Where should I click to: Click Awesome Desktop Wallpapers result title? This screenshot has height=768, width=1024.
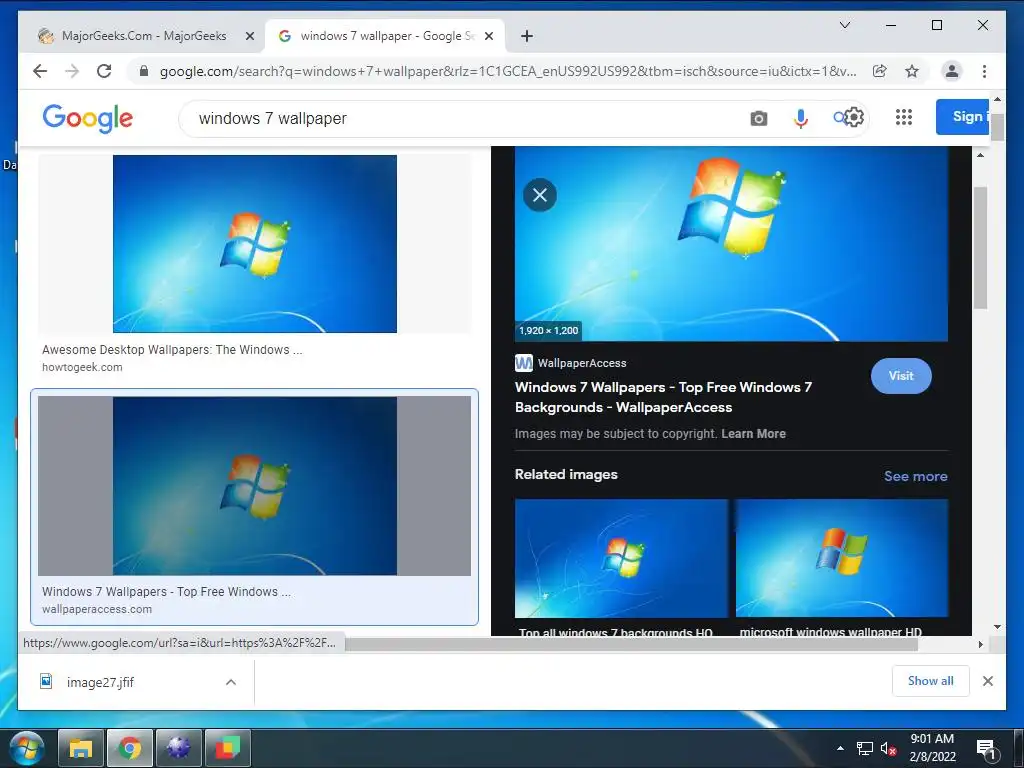pyautogui.click(x=172, y=349)
